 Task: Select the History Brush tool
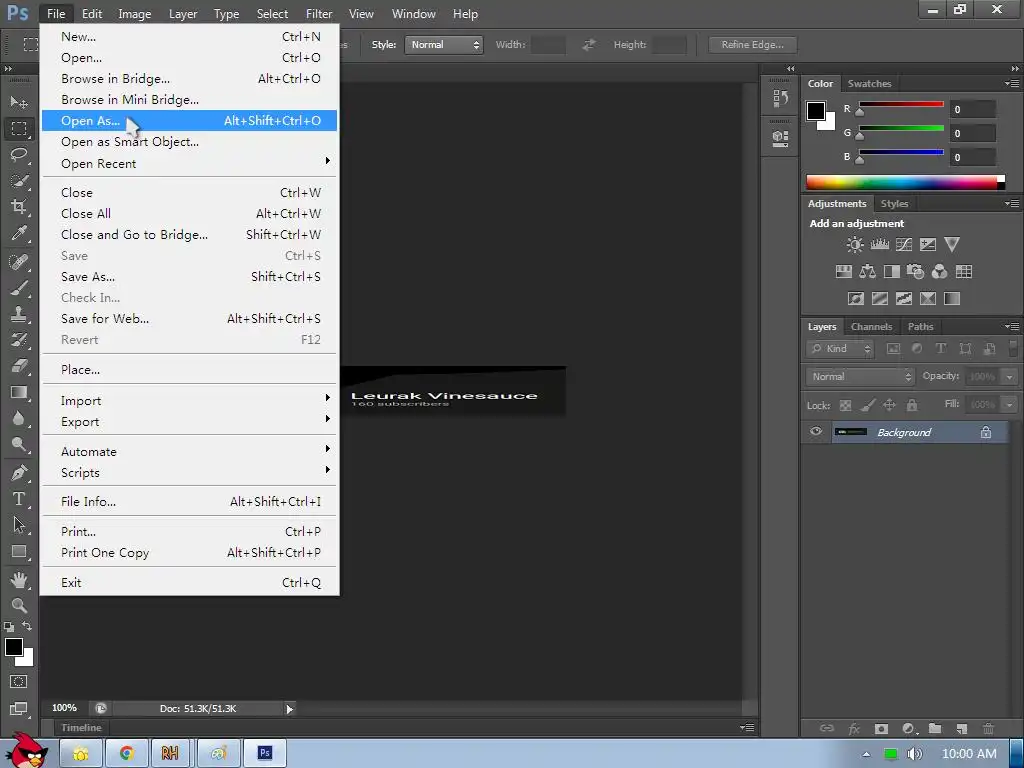pos(19,340)
